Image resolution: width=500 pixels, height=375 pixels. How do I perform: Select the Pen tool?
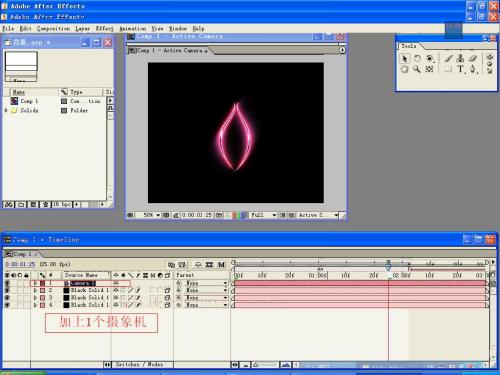tap(473, 69)
